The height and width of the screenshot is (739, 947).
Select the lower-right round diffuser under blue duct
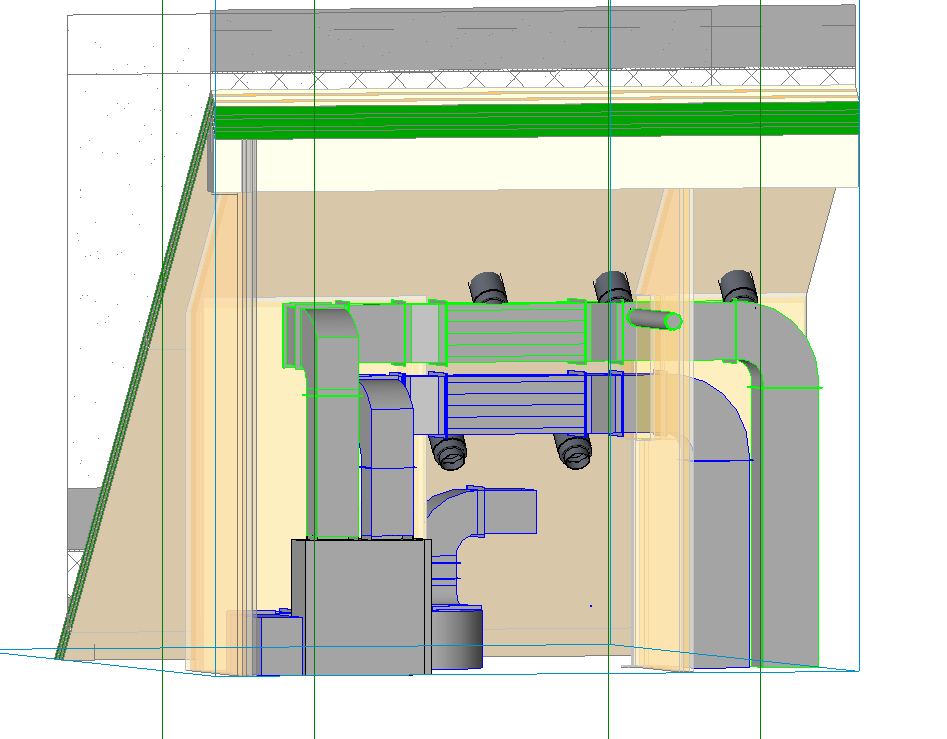pyautogui.click(x=574, y=452)
